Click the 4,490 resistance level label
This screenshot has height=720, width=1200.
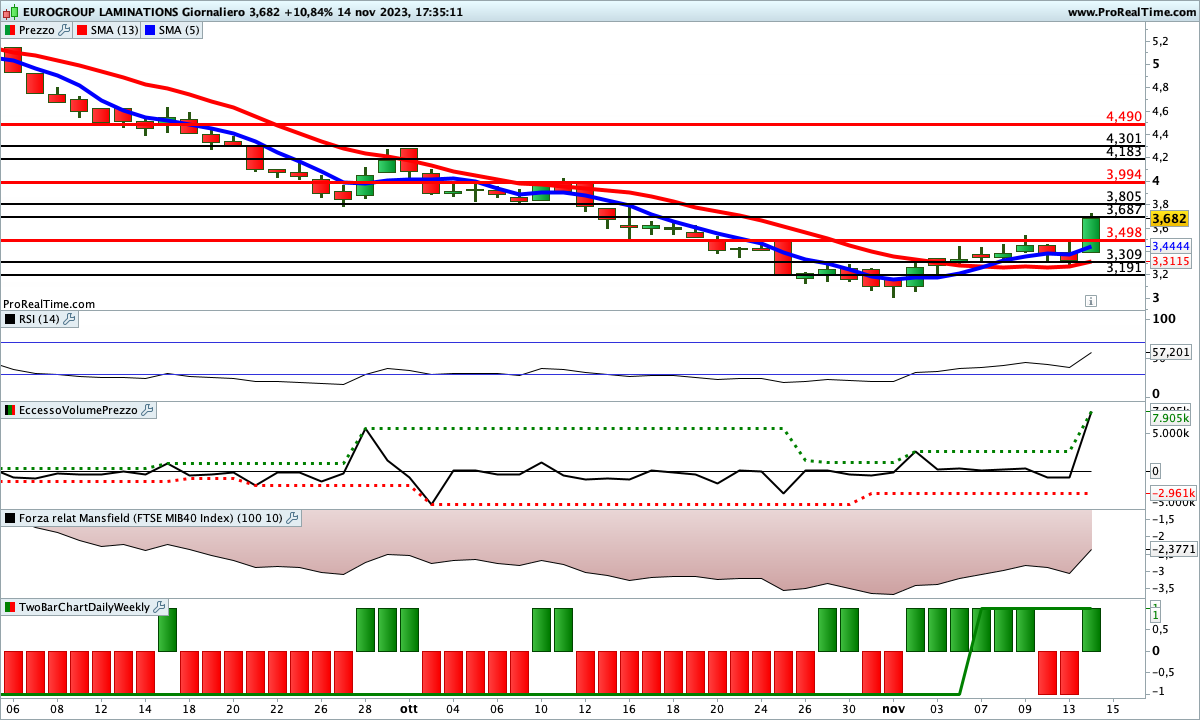pyautogui.click(x=1124, y=116)
